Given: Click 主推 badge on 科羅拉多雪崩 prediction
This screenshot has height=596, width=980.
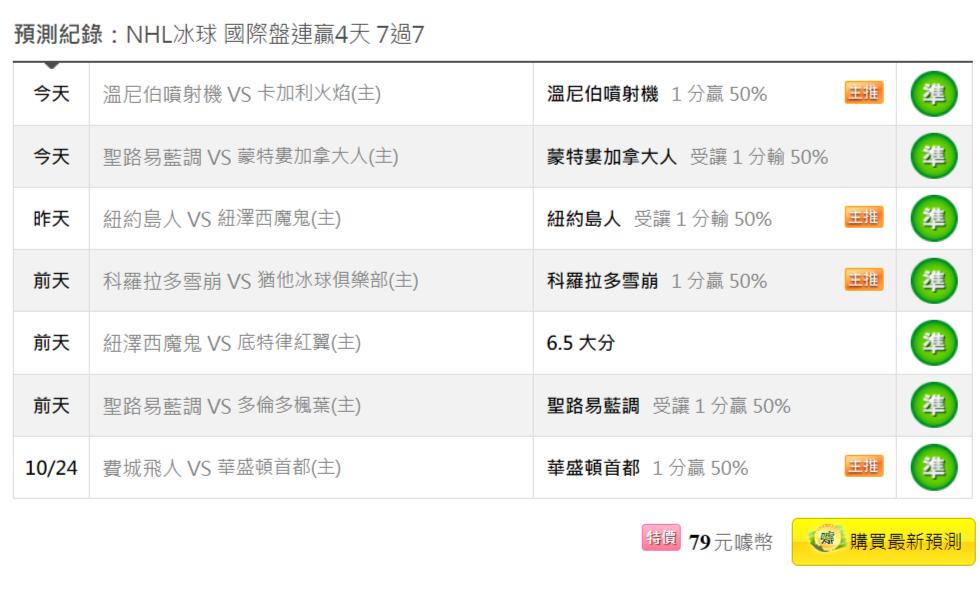Looking at the screenshot, I should pos(864,279).
